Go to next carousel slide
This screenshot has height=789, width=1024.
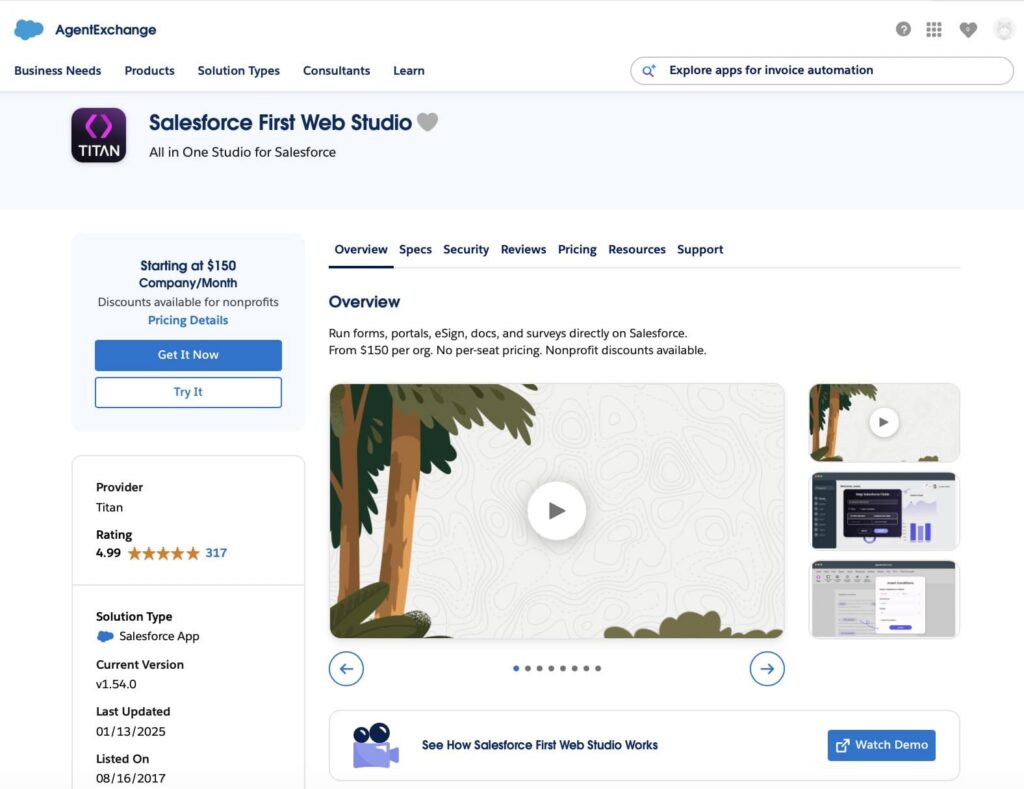767,669
